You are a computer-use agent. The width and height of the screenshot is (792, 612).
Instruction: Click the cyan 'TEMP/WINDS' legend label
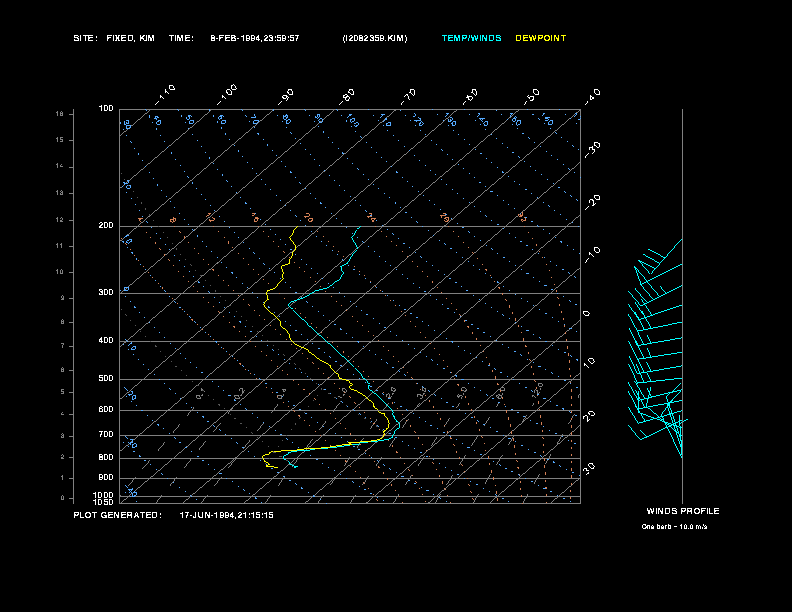(471, 38)
